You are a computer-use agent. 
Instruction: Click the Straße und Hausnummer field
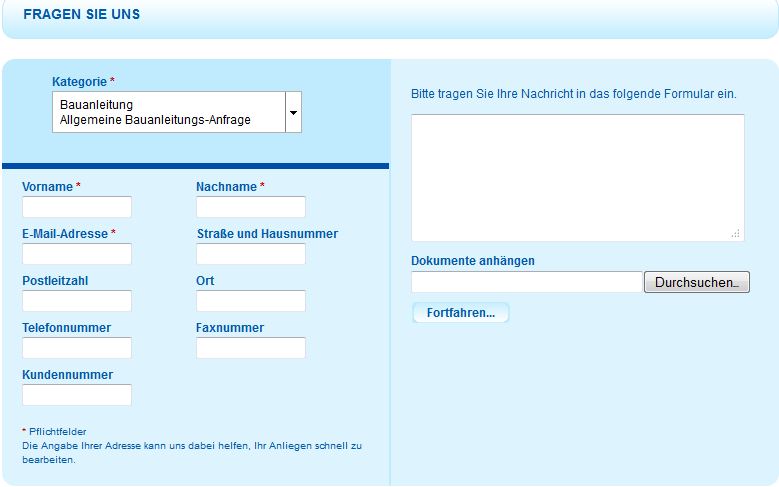tap(251, 254)
